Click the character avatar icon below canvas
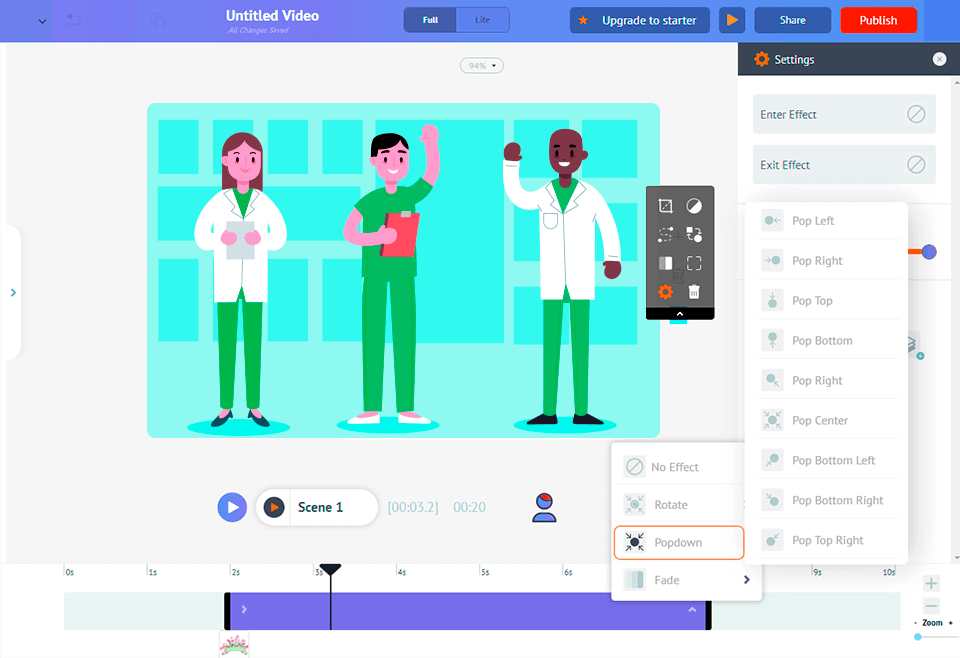Image resolution: width=960 pixels, height=658 pixels. tap(544, 507)
